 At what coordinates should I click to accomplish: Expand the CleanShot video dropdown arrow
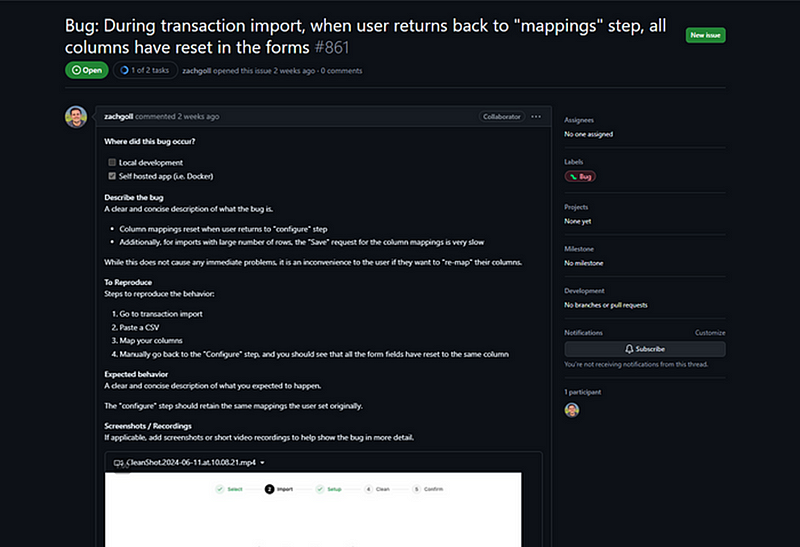[262, 463]
